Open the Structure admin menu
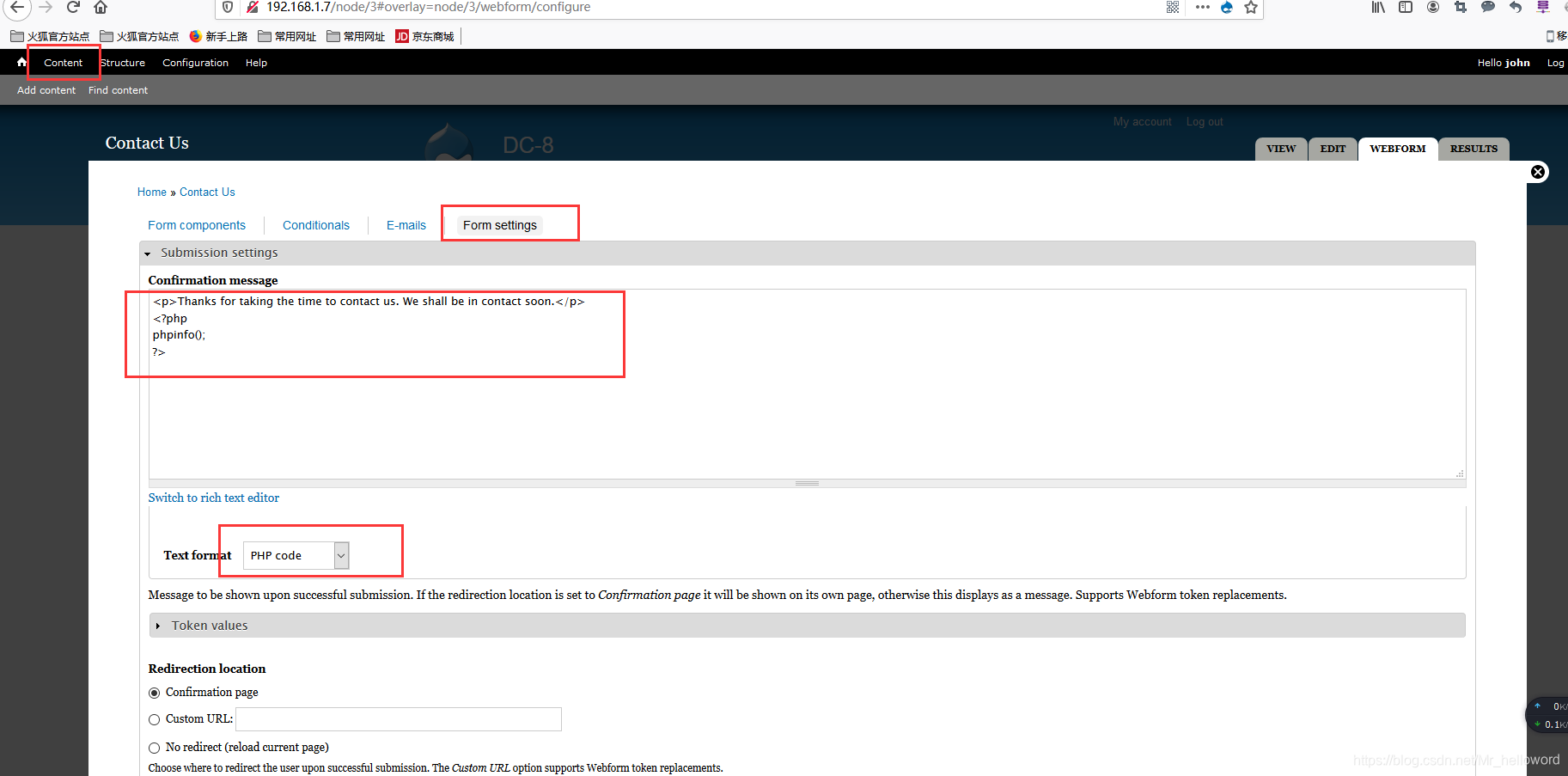 tap(123, 63)
